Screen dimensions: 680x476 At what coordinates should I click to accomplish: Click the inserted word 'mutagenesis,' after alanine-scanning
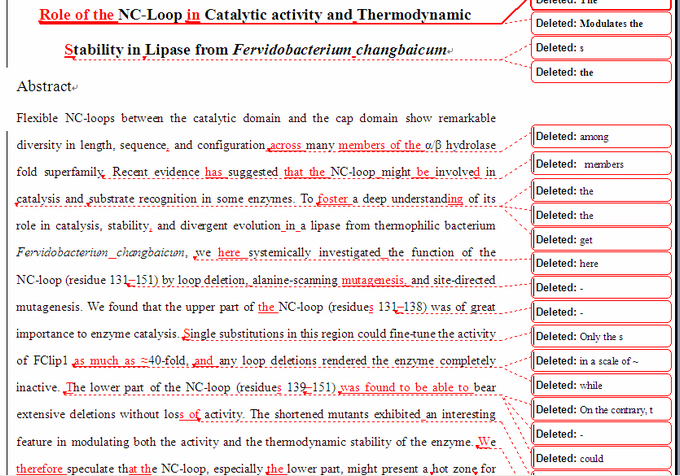373,279
